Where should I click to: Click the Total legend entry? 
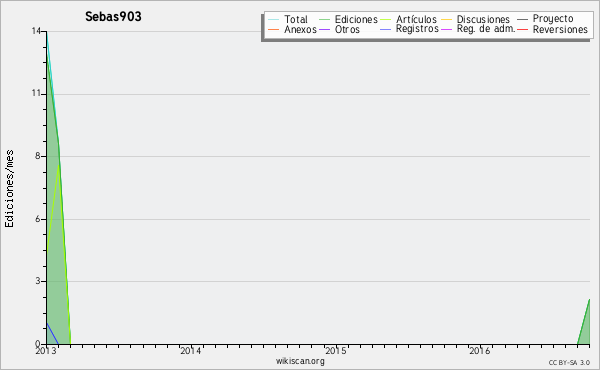288,19
